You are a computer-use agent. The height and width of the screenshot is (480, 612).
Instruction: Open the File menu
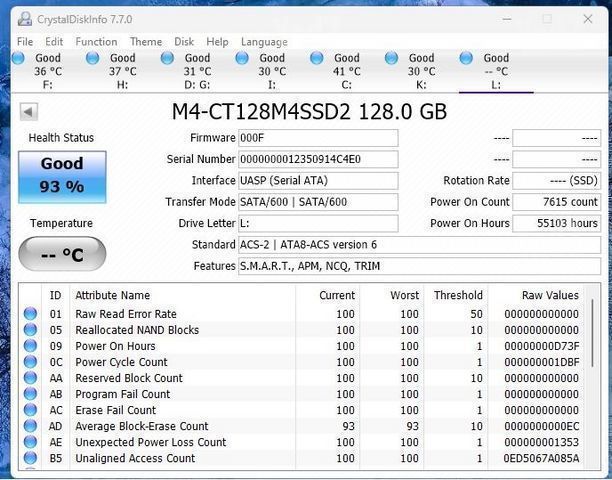[25, 41]
